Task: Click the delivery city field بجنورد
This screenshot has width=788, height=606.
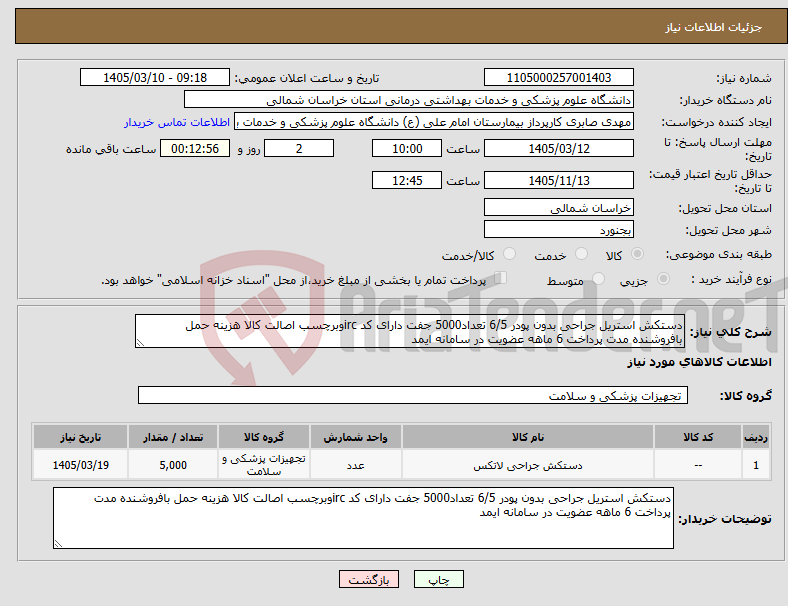Action: pyautogui.click(x=559, y=230)
